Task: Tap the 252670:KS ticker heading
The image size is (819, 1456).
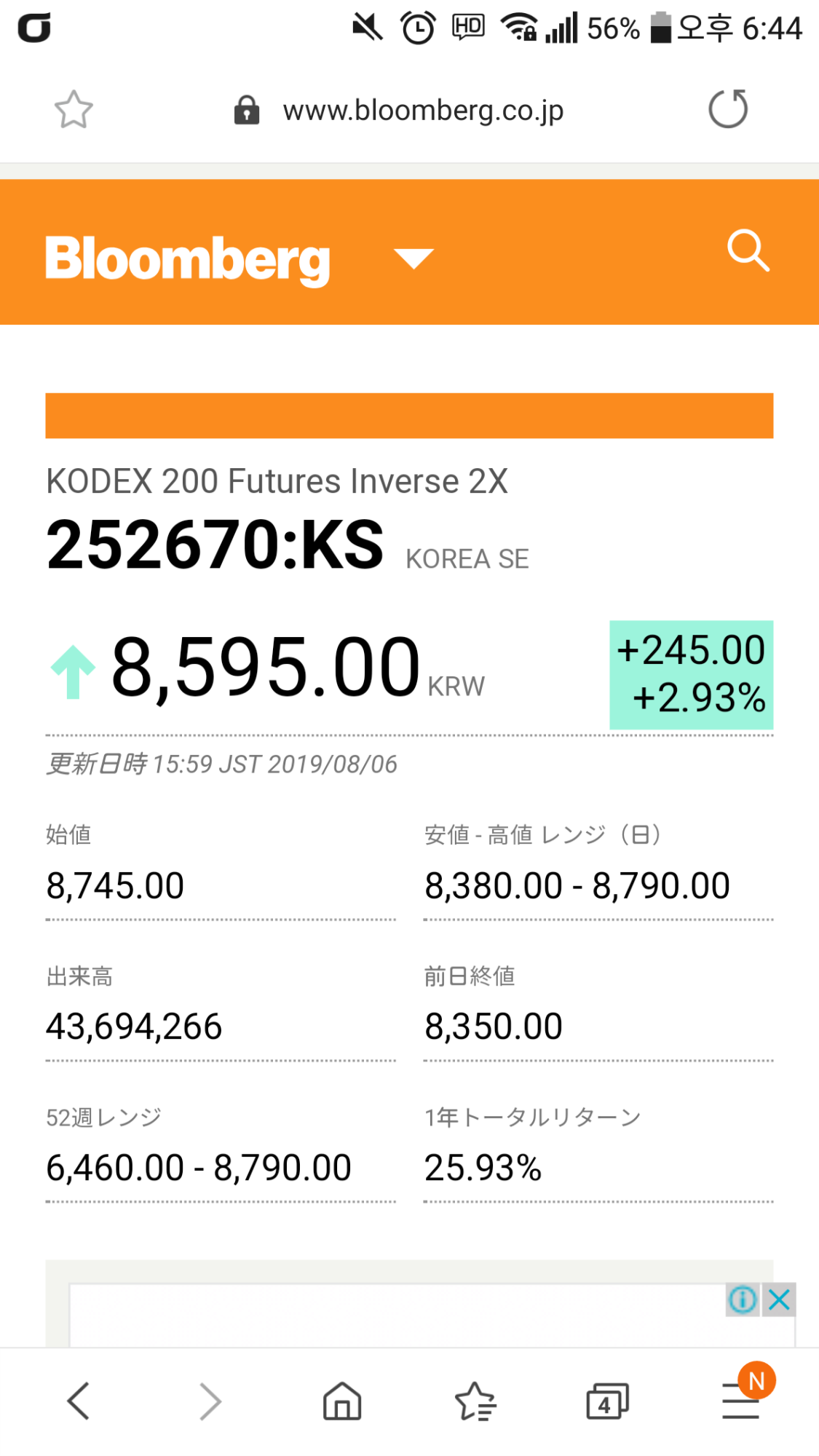Action: [215, 545]
